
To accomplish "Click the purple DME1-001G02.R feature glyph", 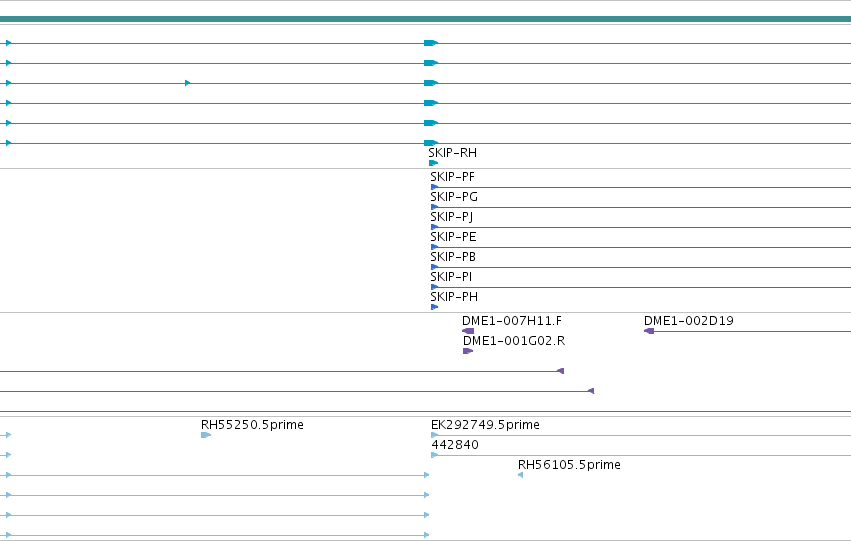I will pyautogui.click(x=468, y=351).
